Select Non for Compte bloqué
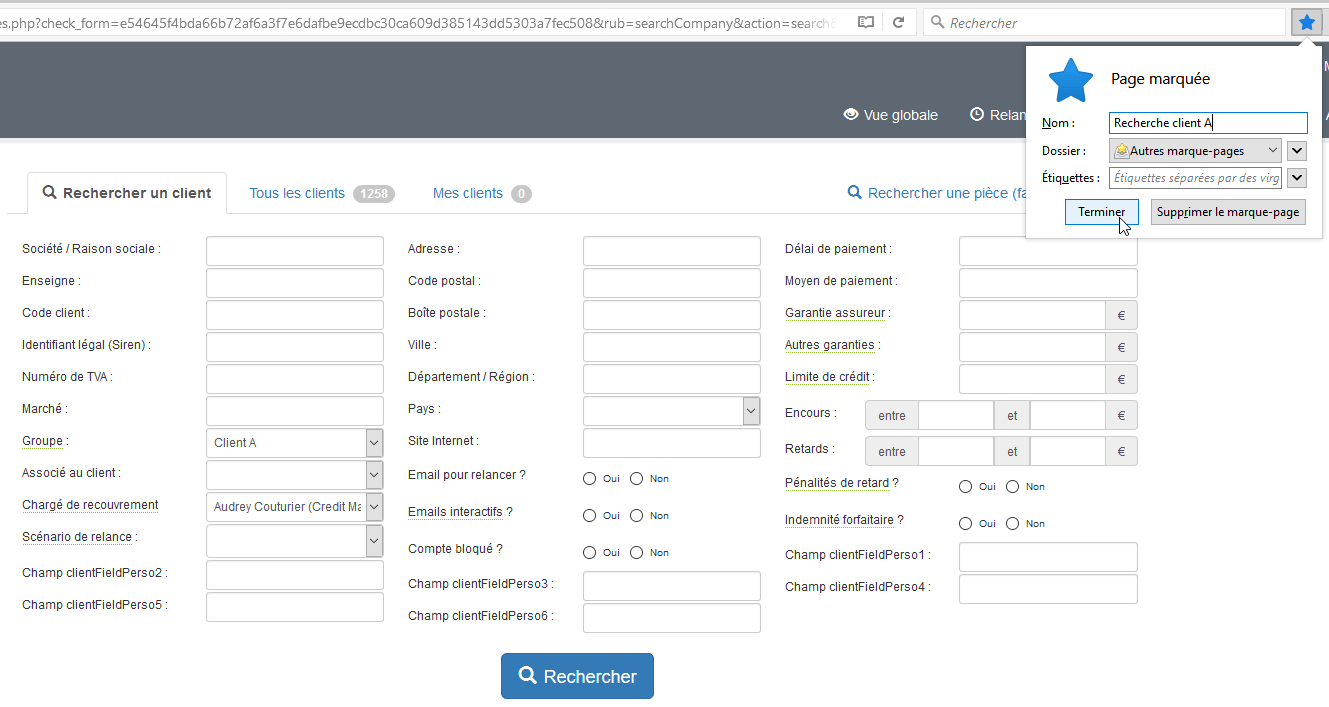 (636, 553)
